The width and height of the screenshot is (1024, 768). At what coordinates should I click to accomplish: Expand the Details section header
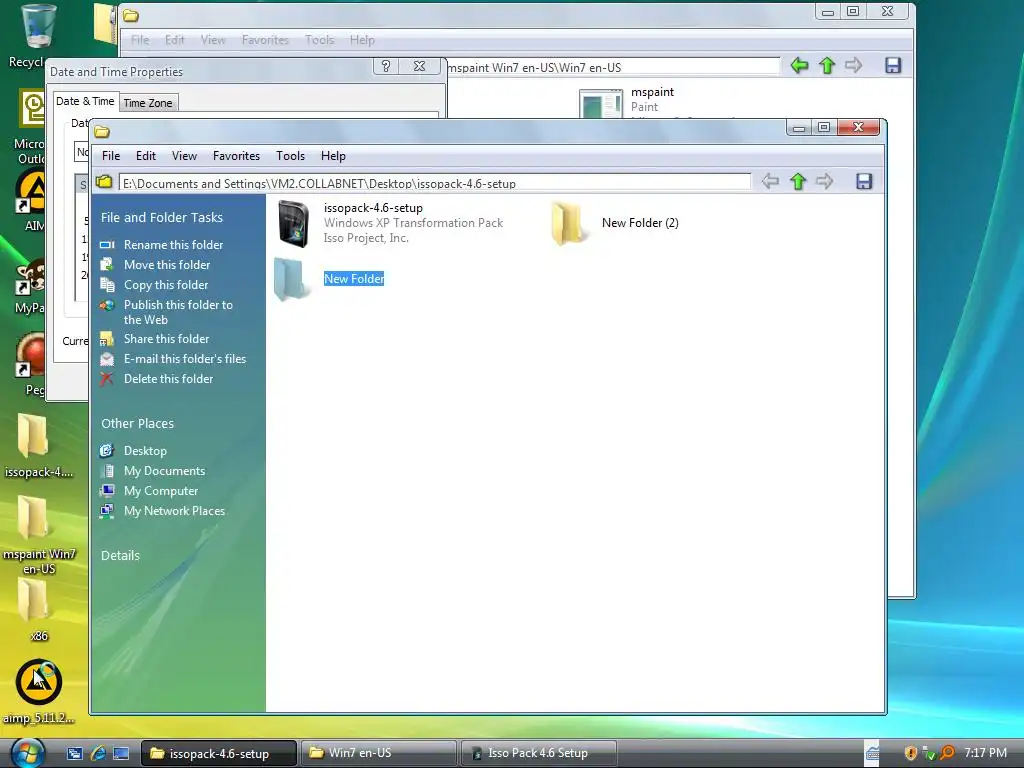click(120, 555)
